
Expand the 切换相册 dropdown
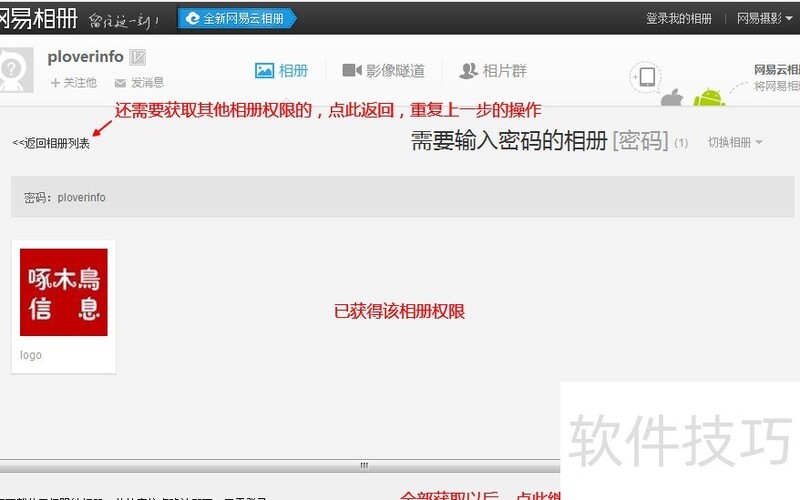click(x=735, y=142)
